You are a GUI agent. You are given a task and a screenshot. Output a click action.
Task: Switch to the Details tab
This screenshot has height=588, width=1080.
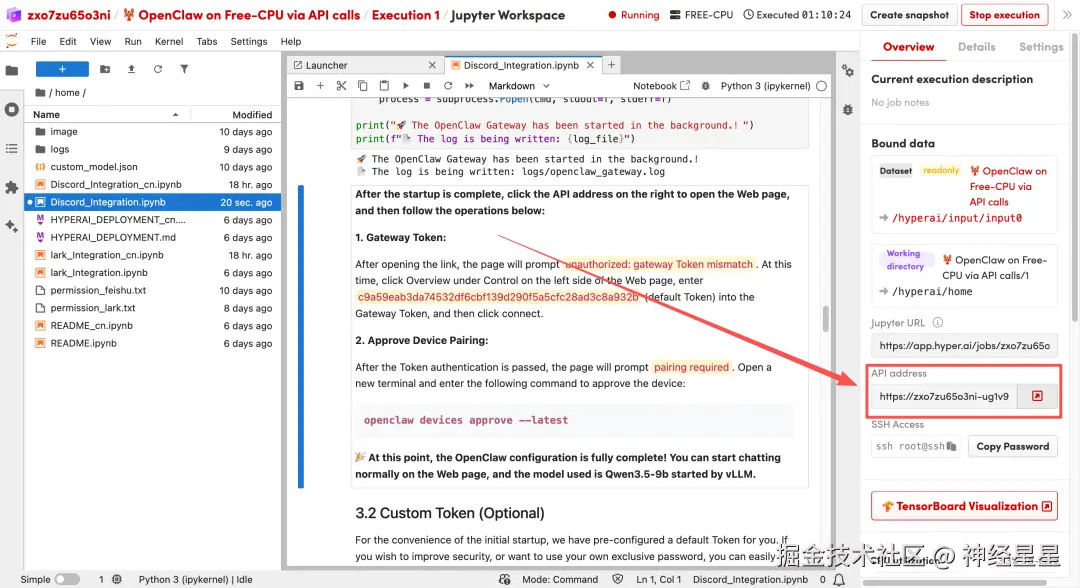[976, 47]
